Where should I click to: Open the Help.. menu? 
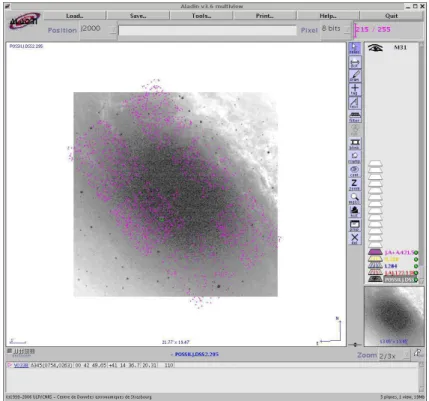pos(328,16)
